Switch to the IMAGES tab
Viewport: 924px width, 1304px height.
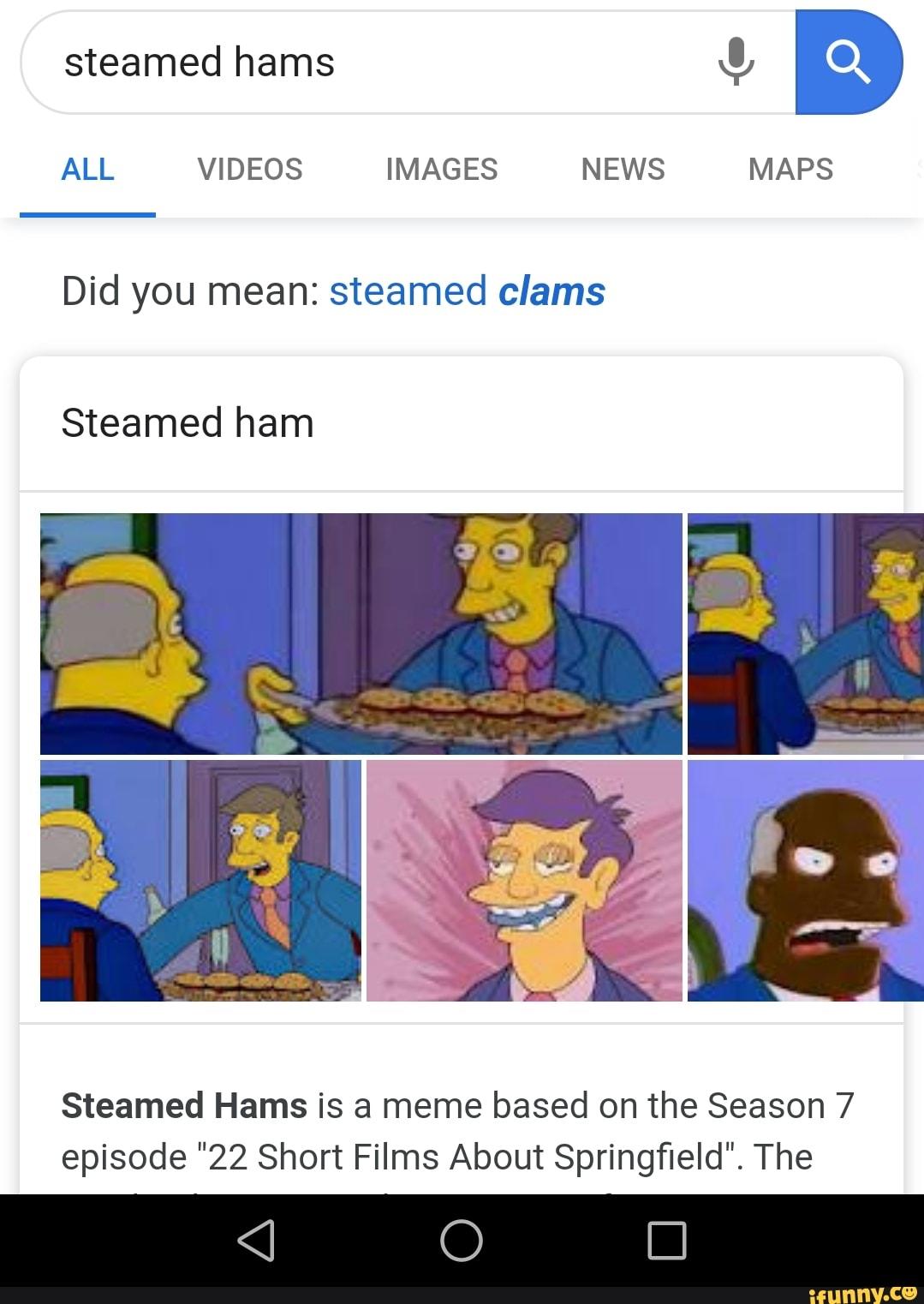pyautogui.click(x=441, y=170)
